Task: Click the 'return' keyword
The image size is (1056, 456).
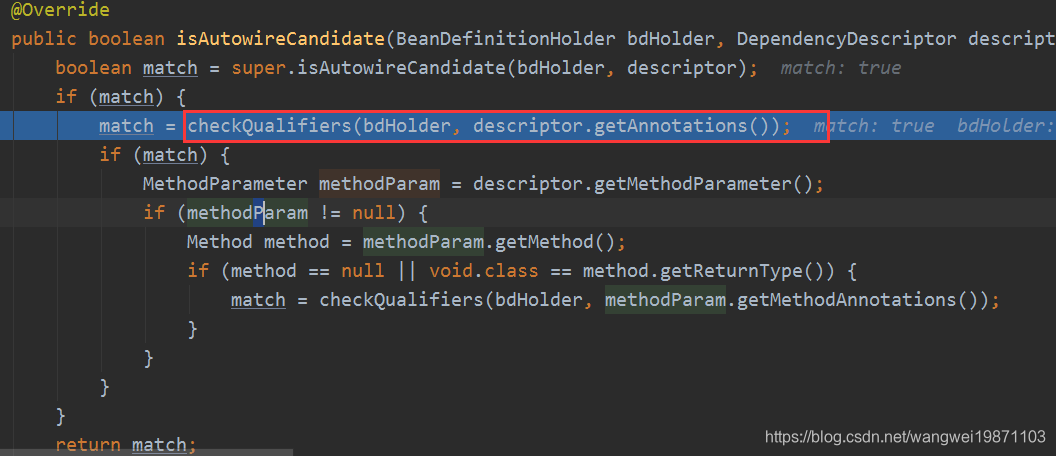Action: 88,445
